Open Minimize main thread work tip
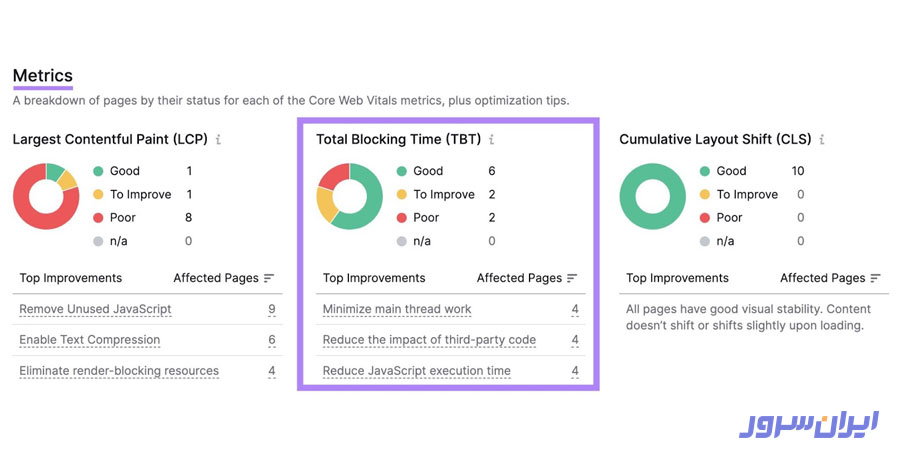This screenshot has width=900, height=450. pos(397,310)
